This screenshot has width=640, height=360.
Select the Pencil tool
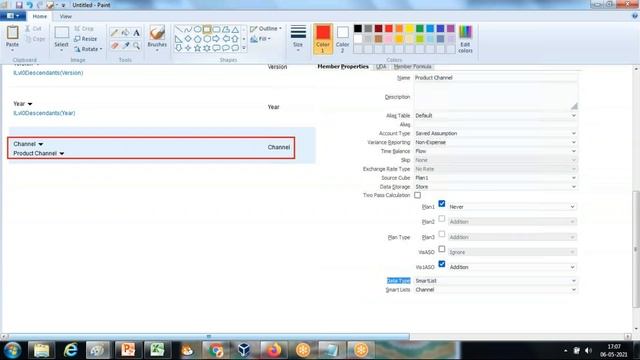click(114, 33)
